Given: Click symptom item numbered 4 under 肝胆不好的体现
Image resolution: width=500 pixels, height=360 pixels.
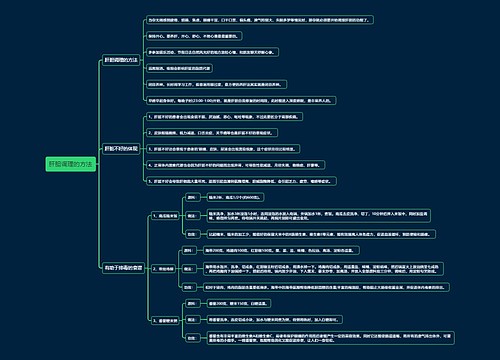Looking at the screenshot, I should [236, 165].
